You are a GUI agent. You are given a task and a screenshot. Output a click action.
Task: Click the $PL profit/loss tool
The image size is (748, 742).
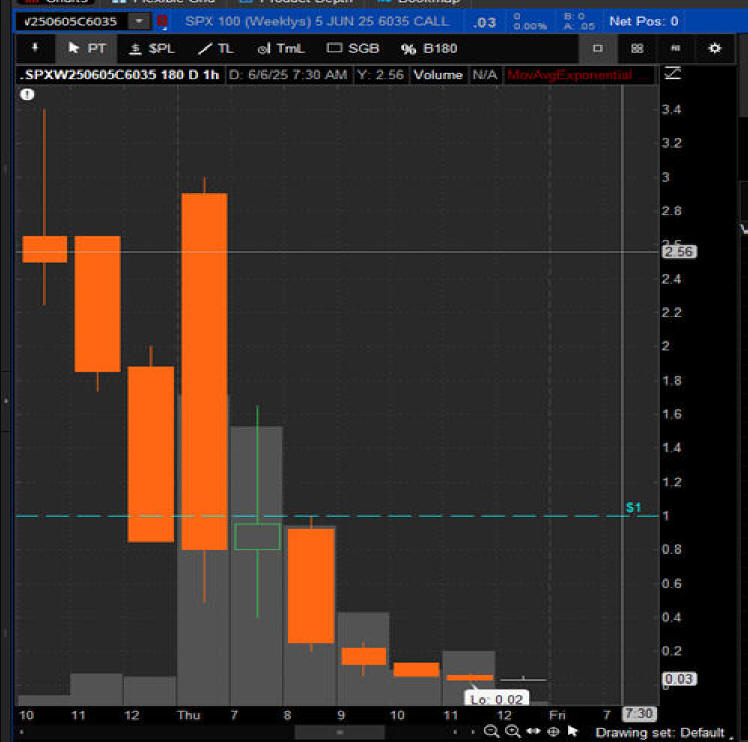click(152, 48)
